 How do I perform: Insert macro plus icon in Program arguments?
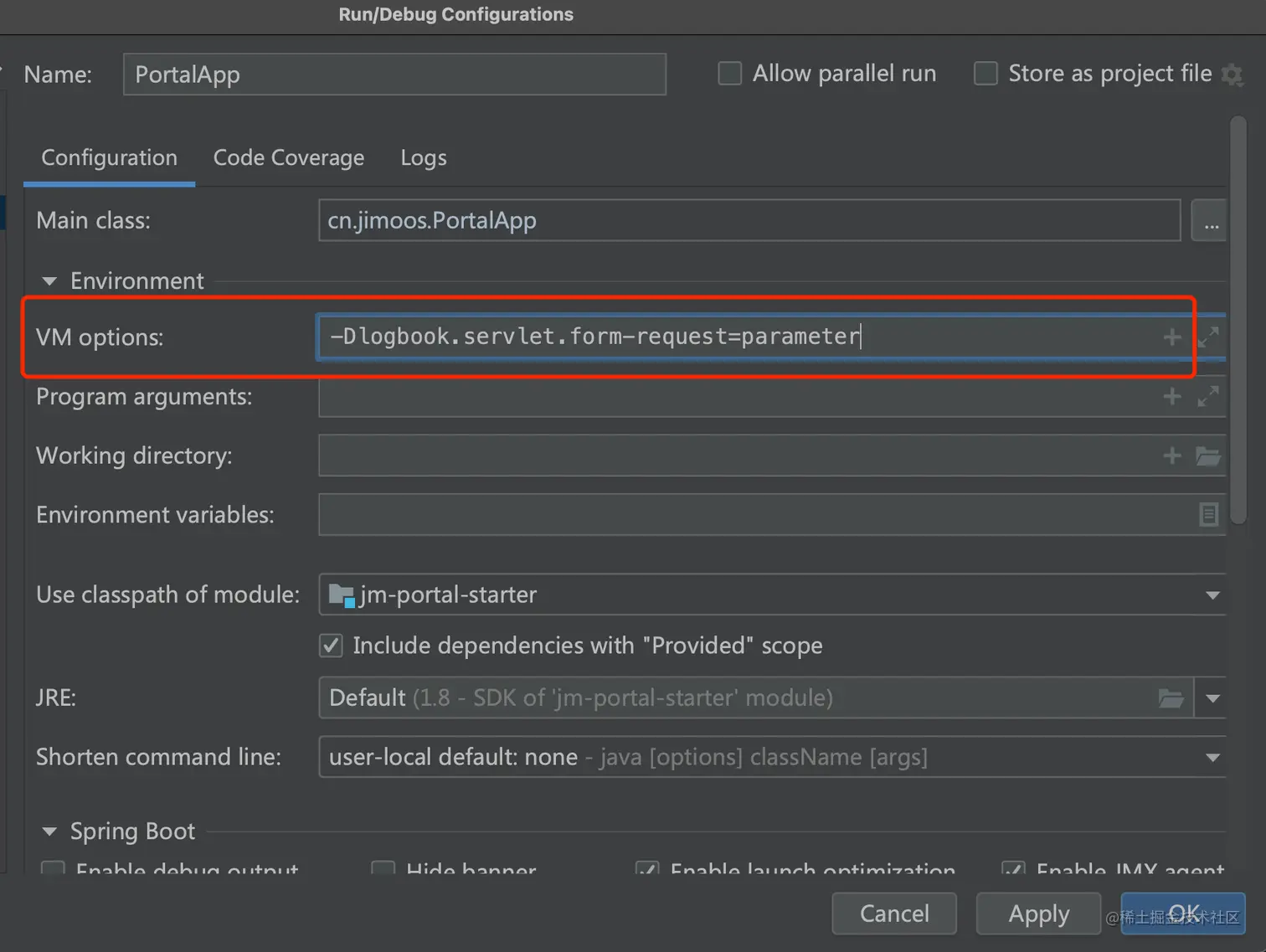[1171, 396]
